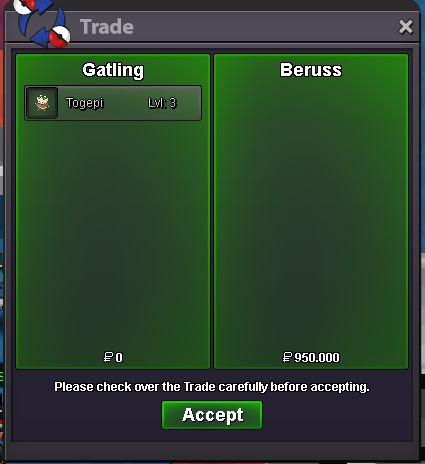The height and width of the screenshot is (464, 425).
Task: Click the lower-right Pokéball in Trade logo
Action: click(x=60, y=36)
